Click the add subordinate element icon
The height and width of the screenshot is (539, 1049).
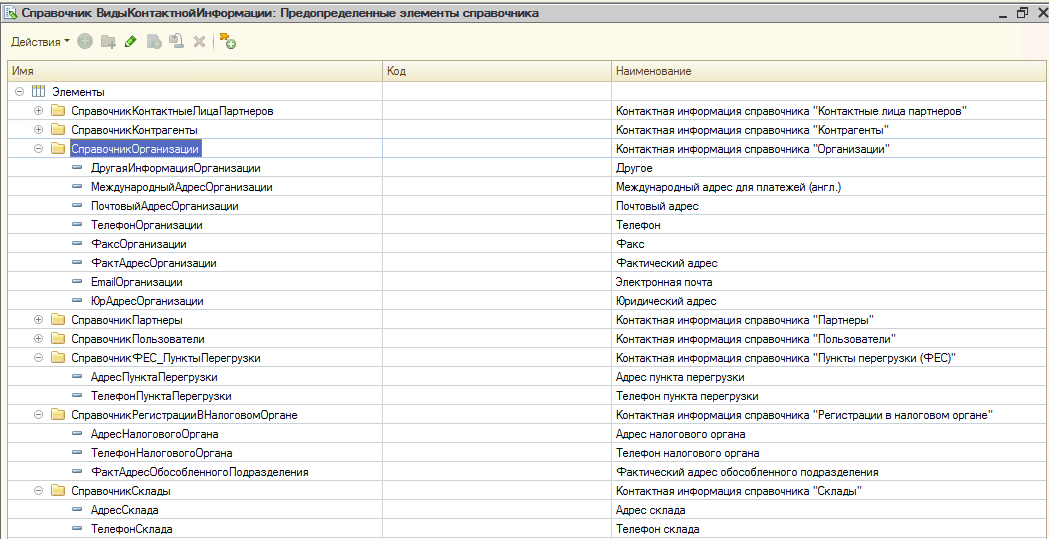[x=228, y=42]
